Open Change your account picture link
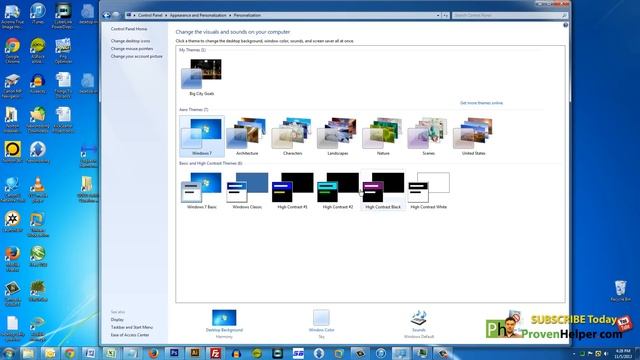 point(137,56)
